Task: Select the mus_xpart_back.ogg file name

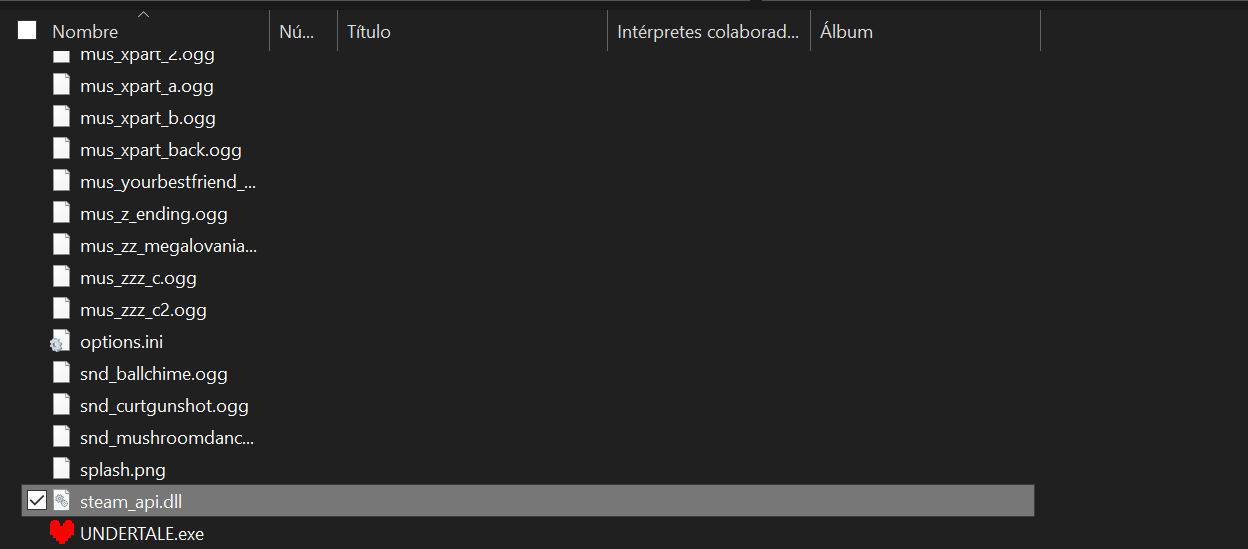Action: coord(161,150)
